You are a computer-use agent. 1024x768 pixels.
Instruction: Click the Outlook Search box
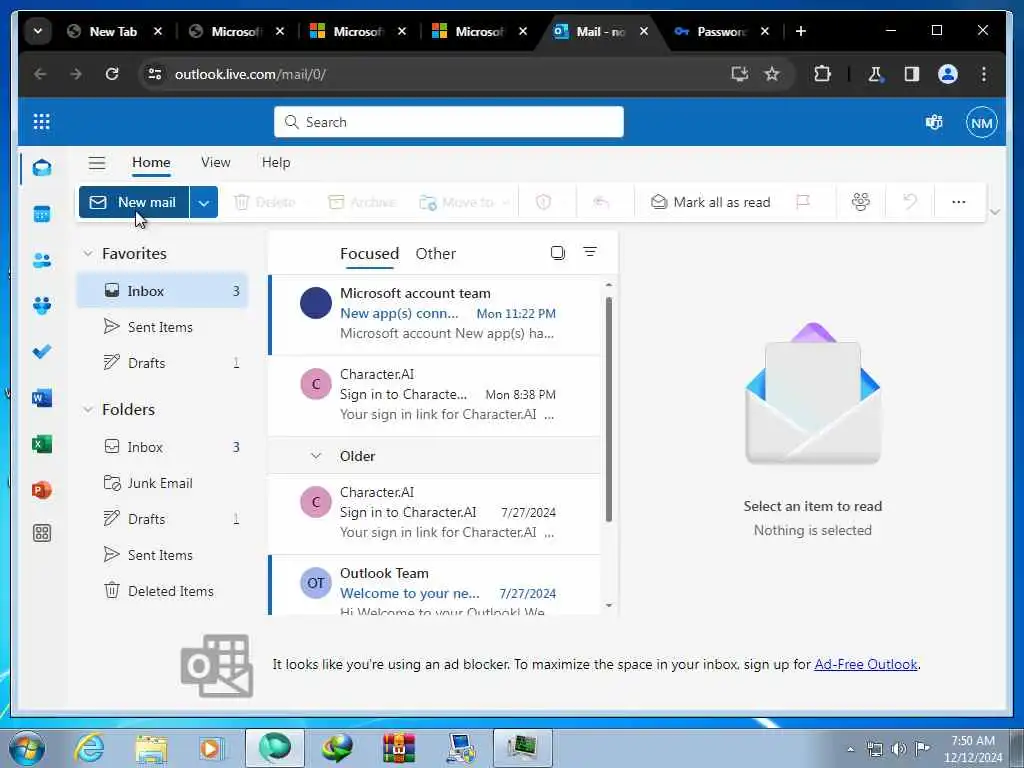(x=449, y=122)
